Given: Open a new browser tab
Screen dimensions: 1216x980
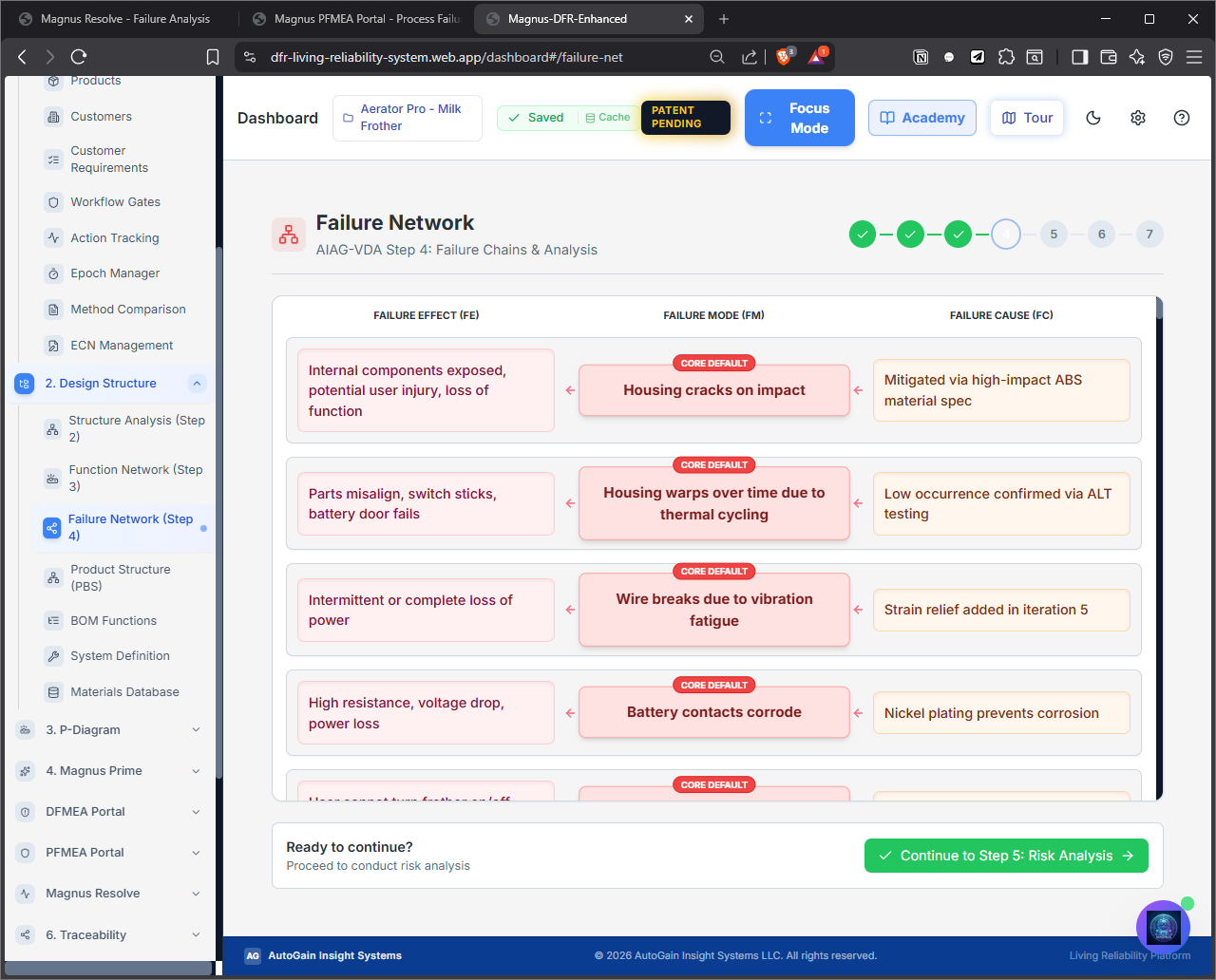Looking at the screenshot, I should 724,19.
